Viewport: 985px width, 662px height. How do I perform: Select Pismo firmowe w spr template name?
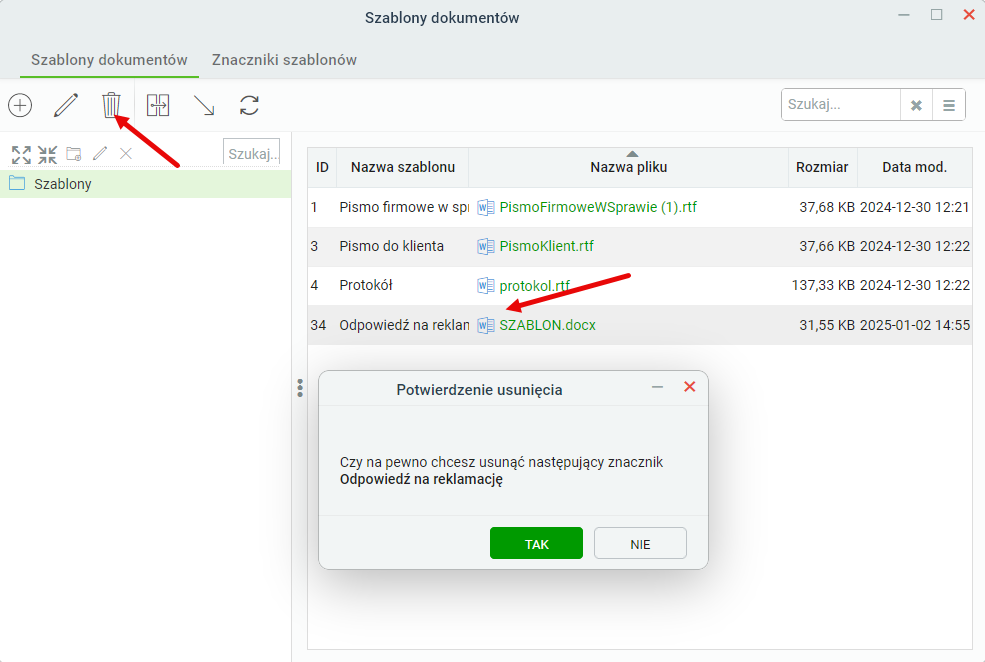coord(404,207)
